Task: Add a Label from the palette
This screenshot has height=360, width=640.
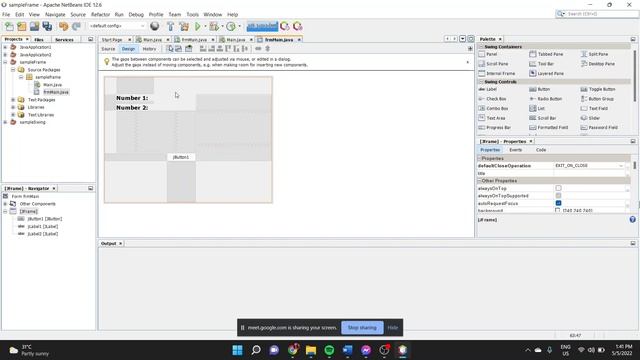Action: coord(488,89)
